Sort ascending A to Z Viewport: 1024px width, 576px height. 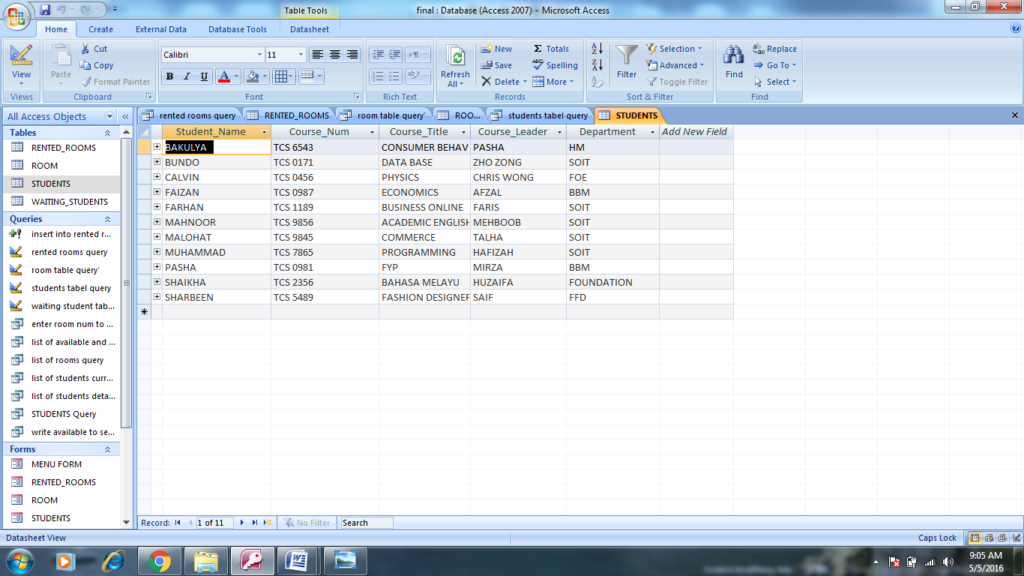[x=597, y=49]
